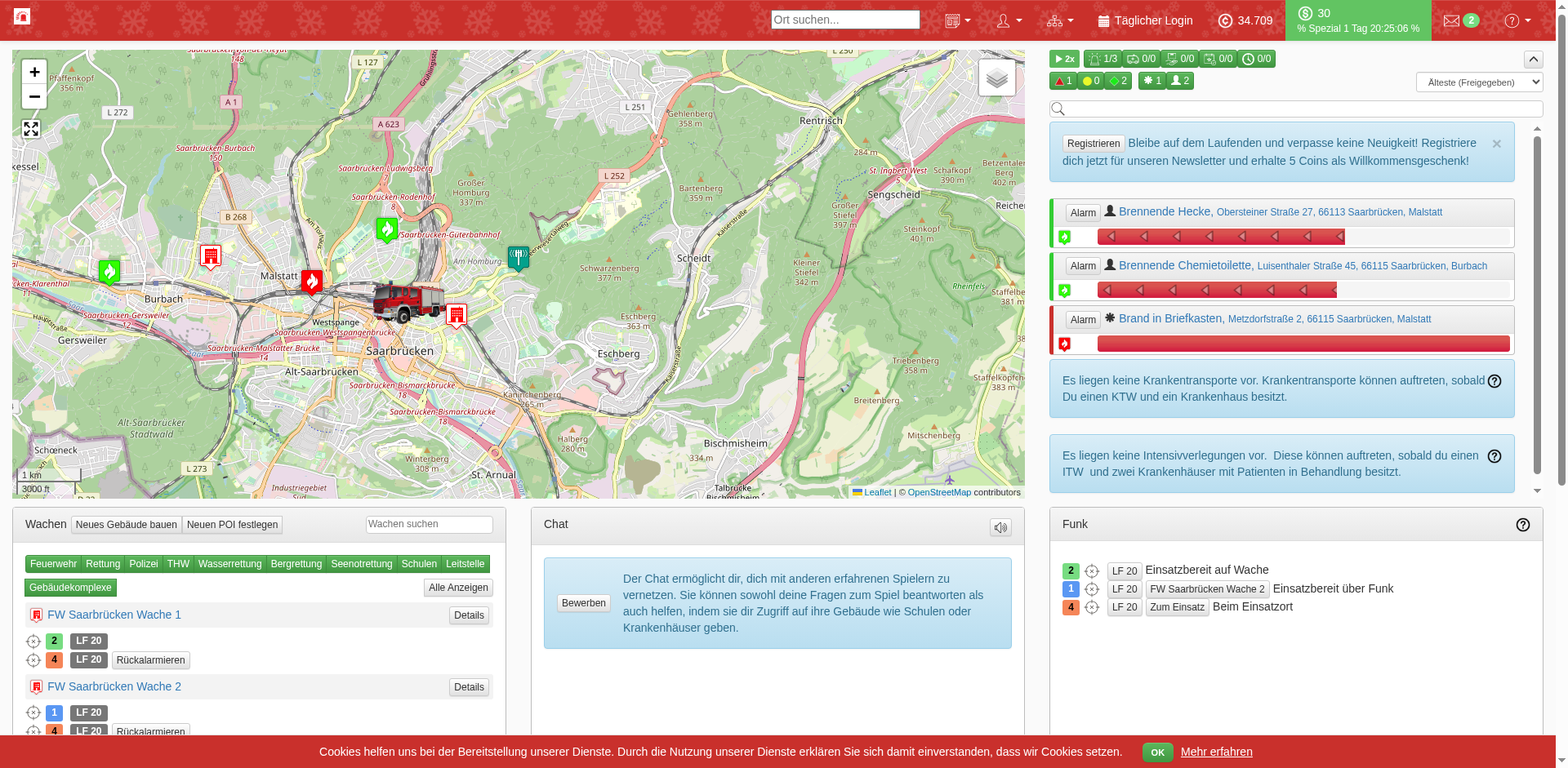The image size is (1568, 768).
Task: Open the Älteste (Freigegeben) sort dropdown
Action: [1479, 82]
